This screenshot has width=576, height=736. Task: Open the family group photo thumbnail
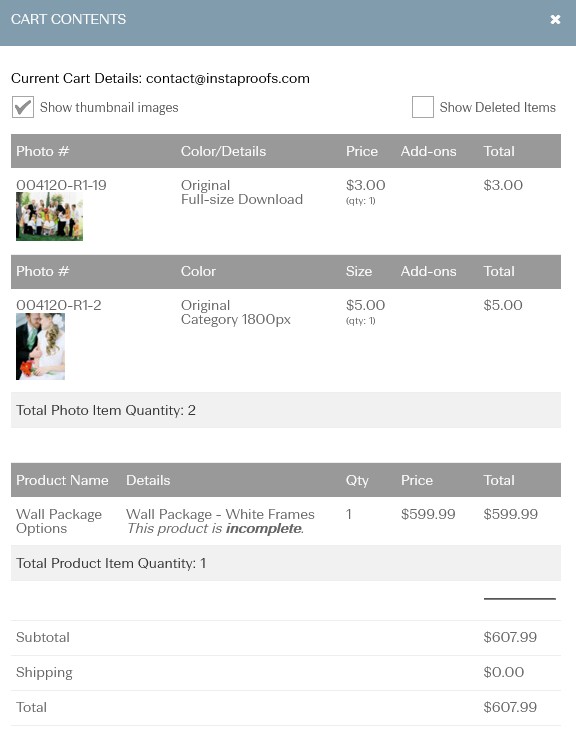coord(49,216)
